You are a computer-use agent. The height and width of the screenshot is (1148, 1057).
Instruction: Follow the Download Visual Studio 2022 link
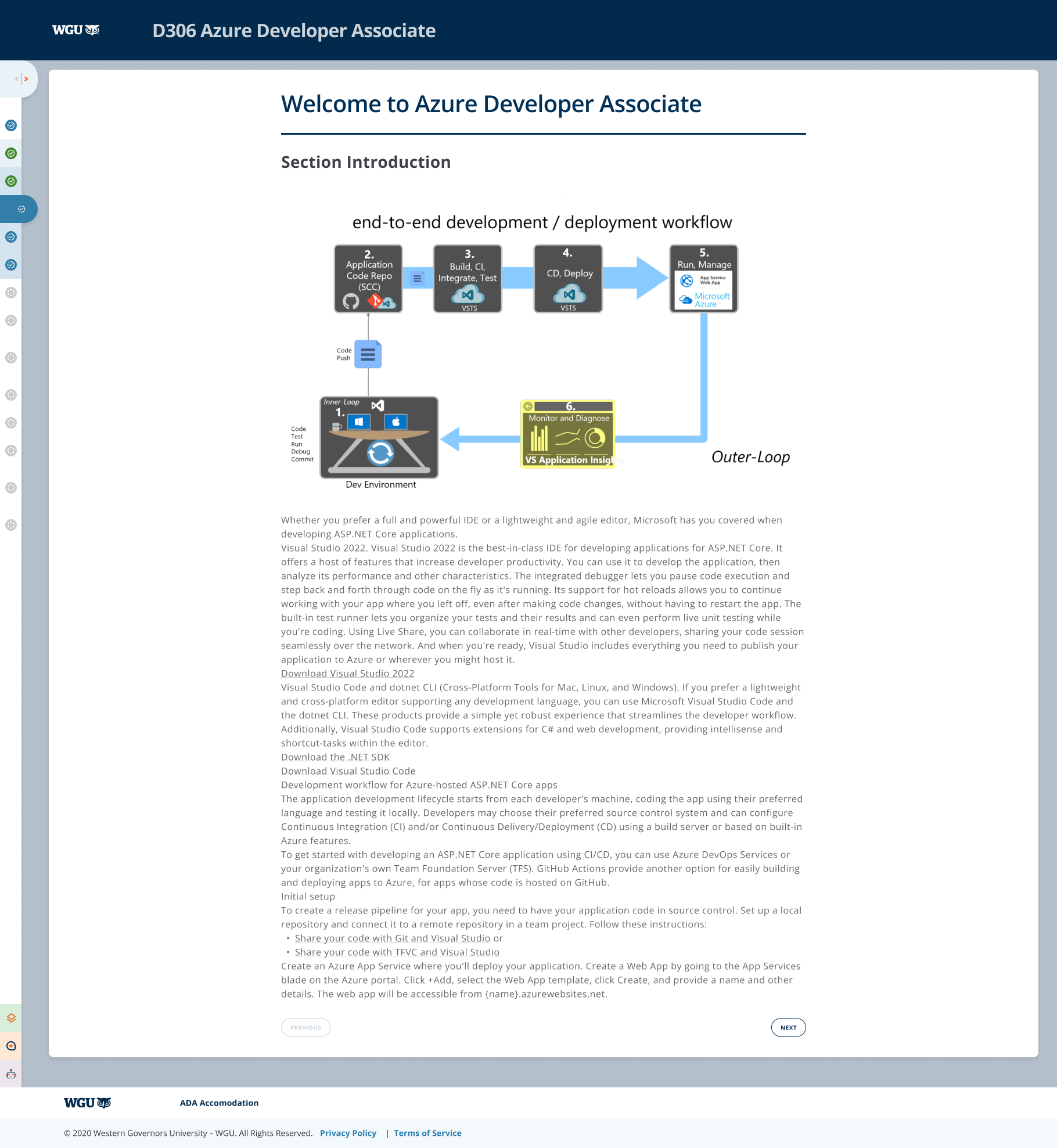click(x=348, y=674)
